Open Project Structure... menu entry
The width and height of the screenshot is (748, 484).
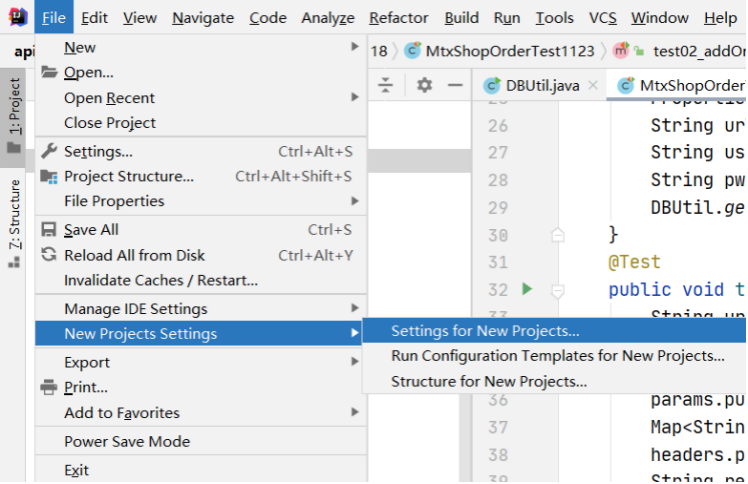click(200, 176)
